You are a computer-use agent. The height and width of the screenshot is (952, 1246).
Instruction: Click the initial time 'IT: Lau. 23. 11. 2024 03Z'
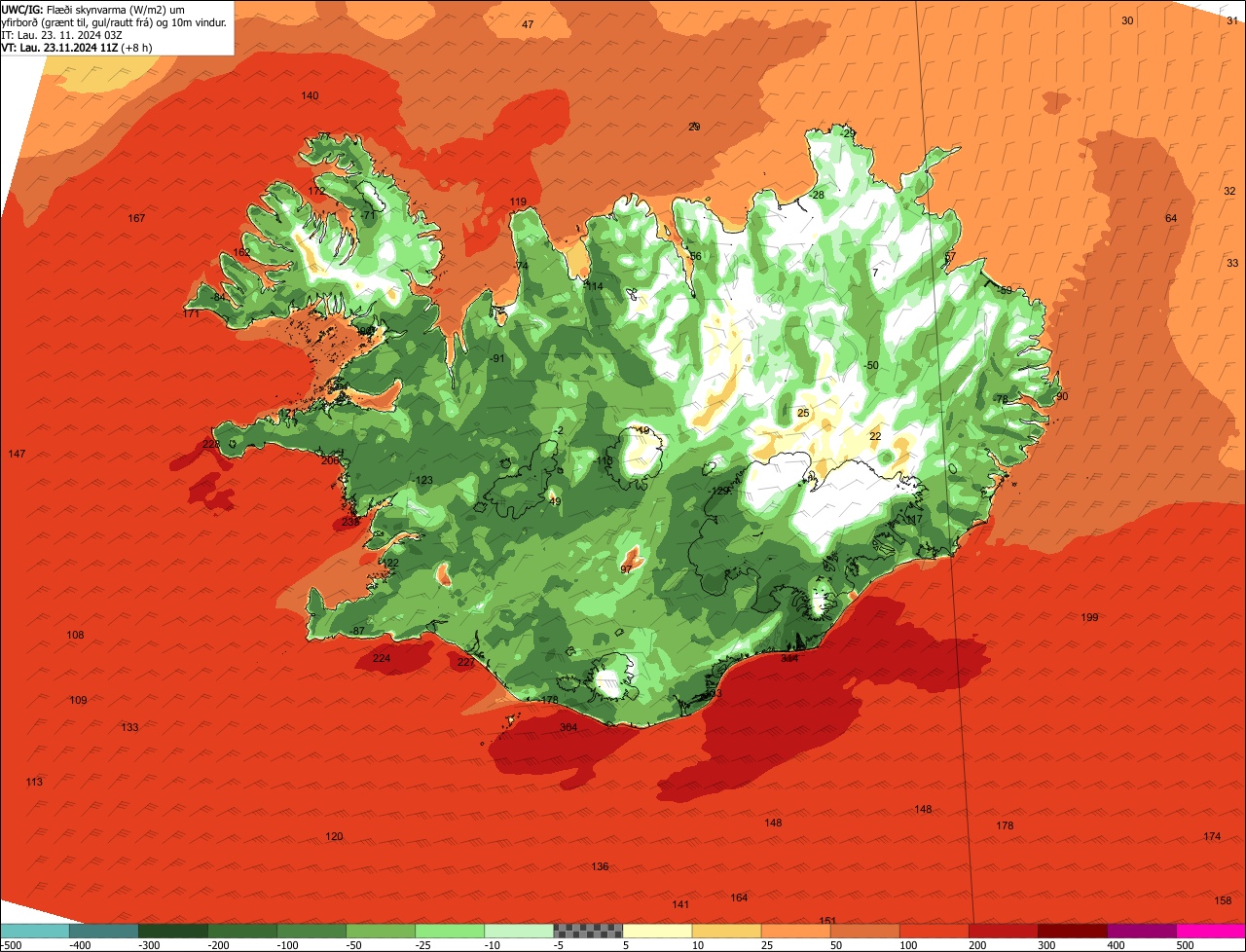[61, 34]
